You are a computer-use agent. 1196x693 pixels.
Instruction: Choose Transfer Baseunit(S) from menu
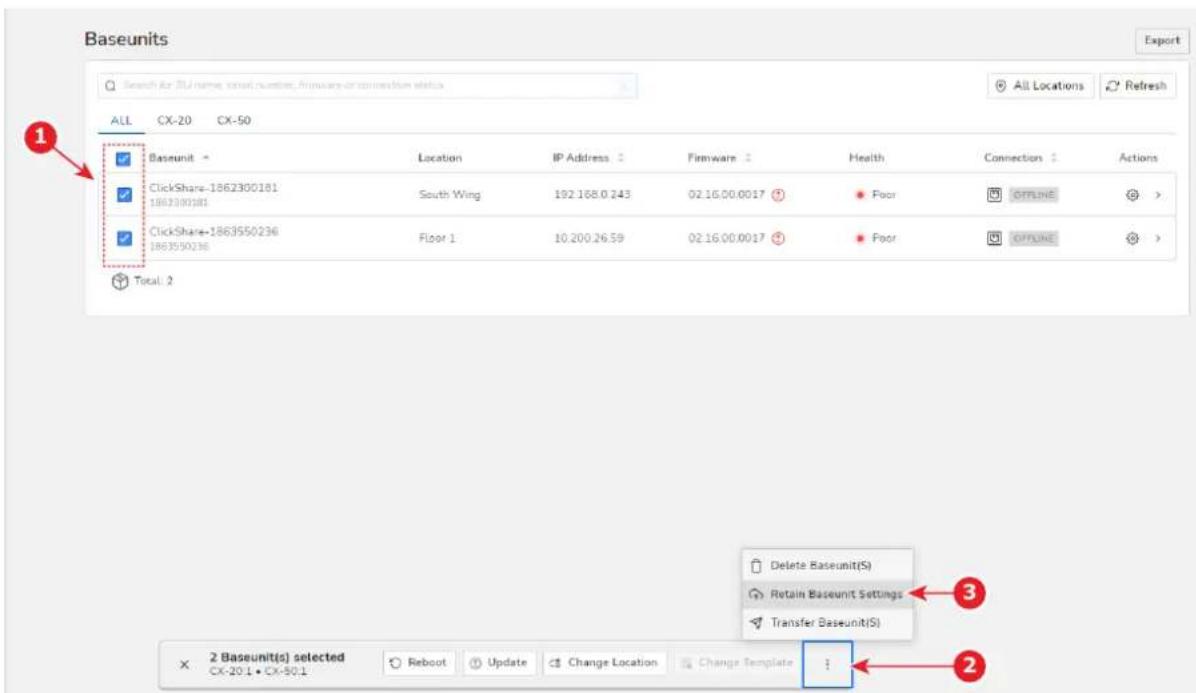(x=828, y=623)
